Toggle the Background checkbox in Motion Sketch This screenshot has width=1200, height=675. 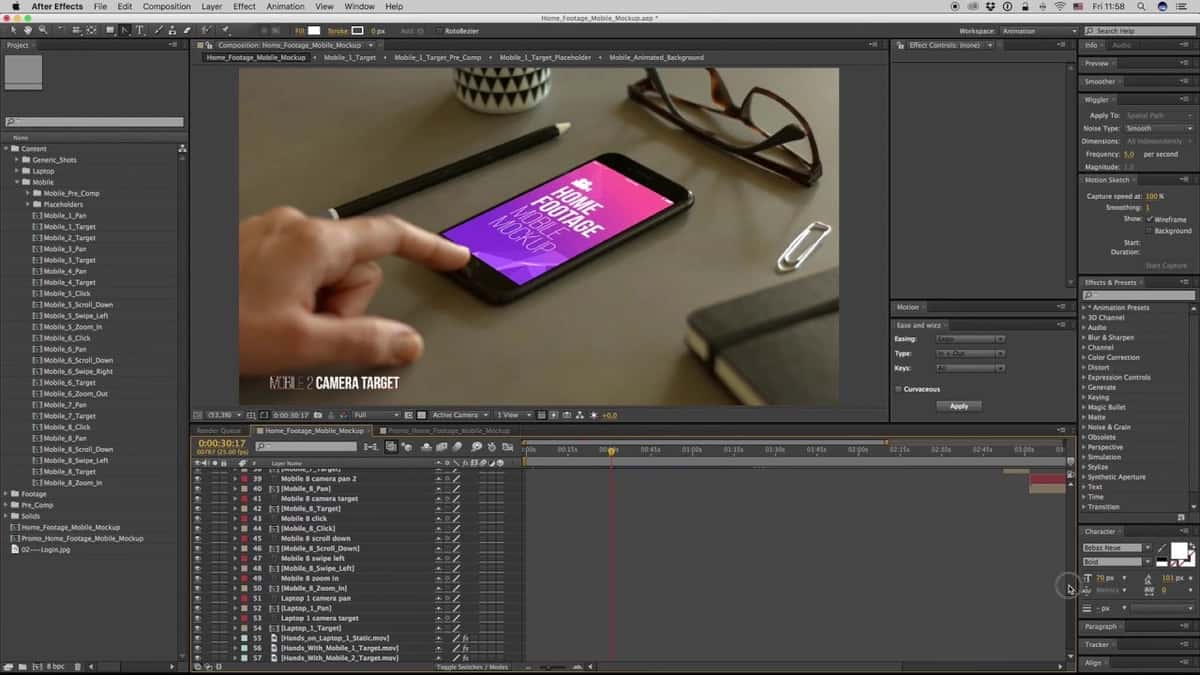point(1150,231)
